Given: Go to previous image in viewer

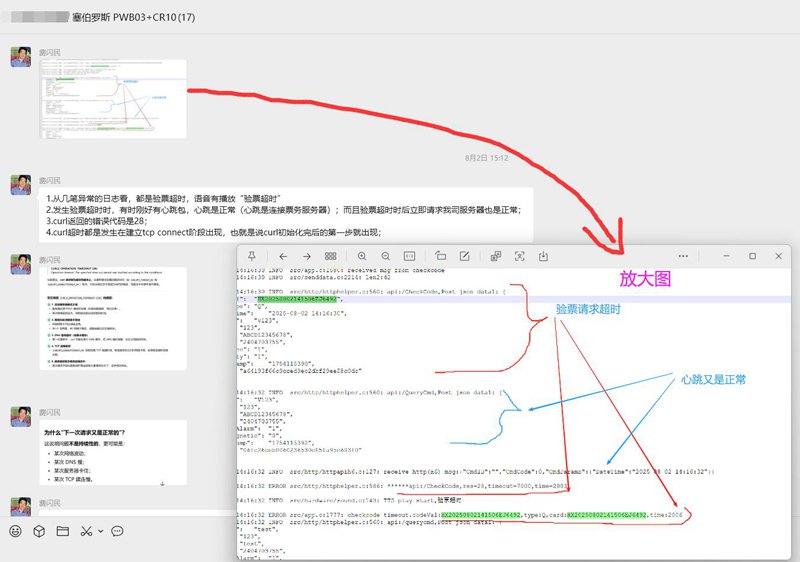Looking at the screenshot, I should point(284,257).
